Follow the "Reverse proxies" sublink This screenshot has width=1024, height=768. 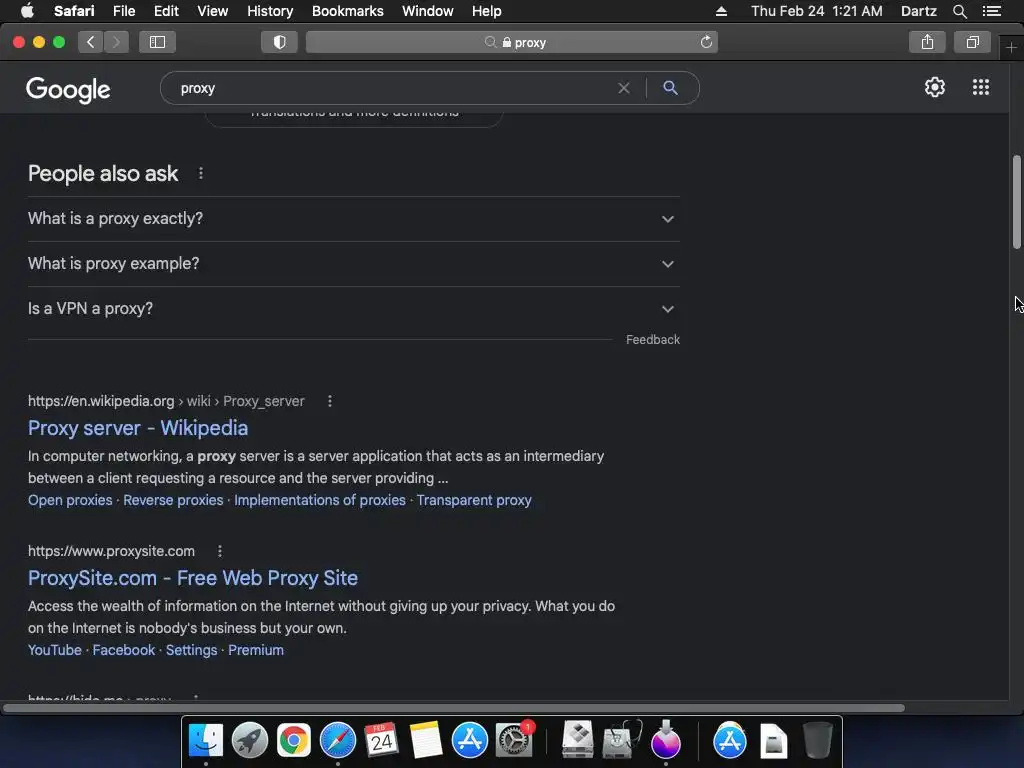tap(173, 500)
